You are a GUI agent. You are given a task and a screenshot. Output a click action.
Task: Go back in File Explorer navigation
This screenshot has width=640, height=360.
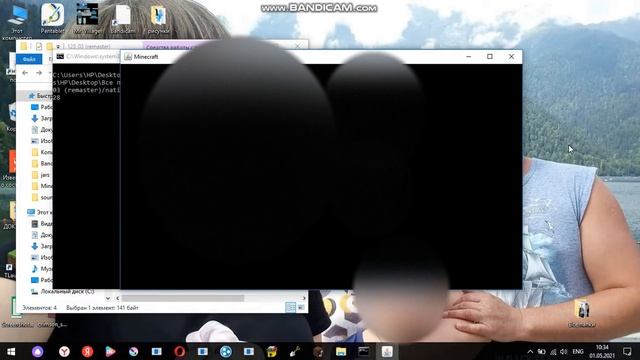coord(25,73)
